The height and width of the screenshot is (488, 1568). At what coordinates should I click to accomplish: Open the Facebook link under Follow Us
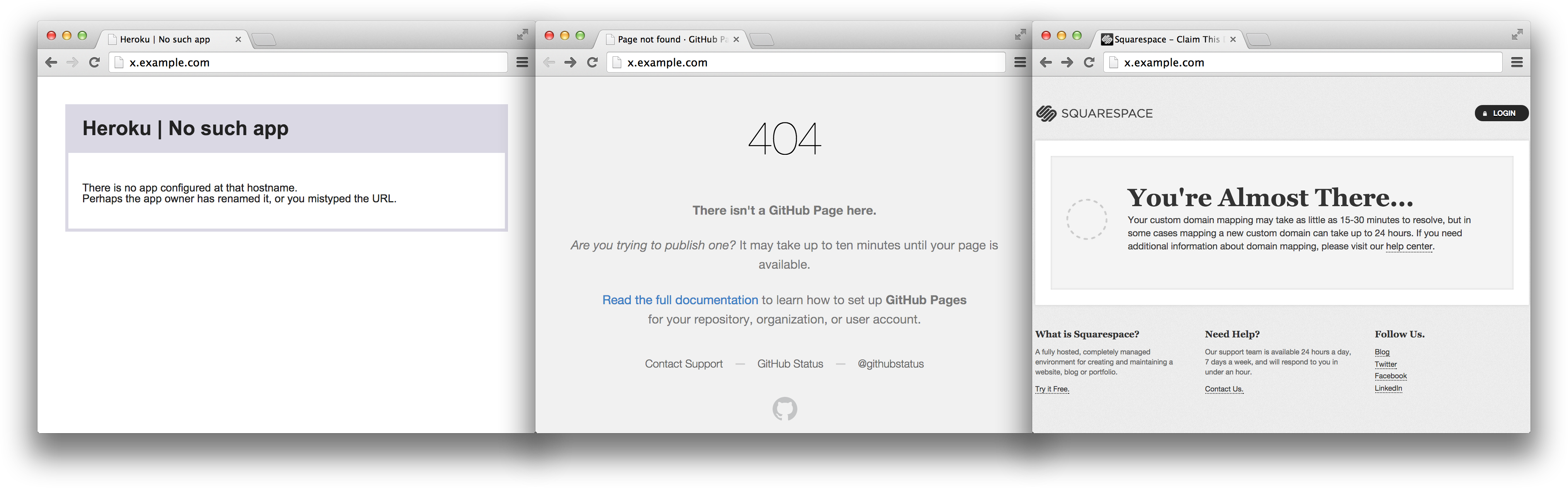point(1390,376)
